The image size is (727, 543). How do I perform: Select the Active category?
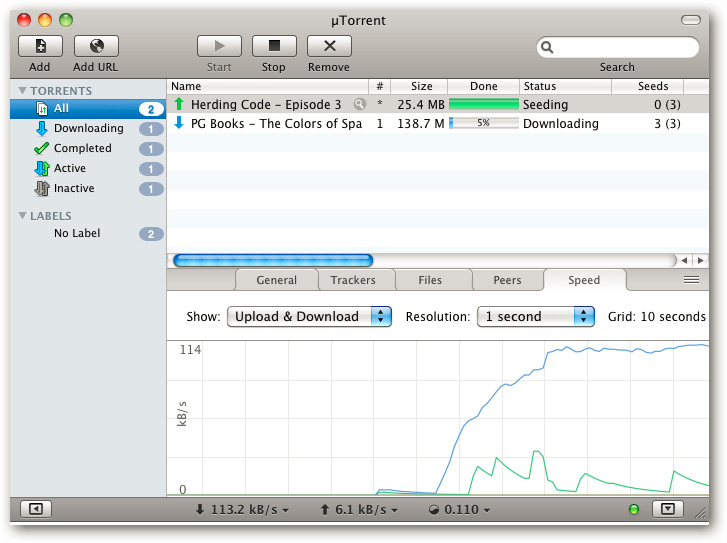(88, 168)
